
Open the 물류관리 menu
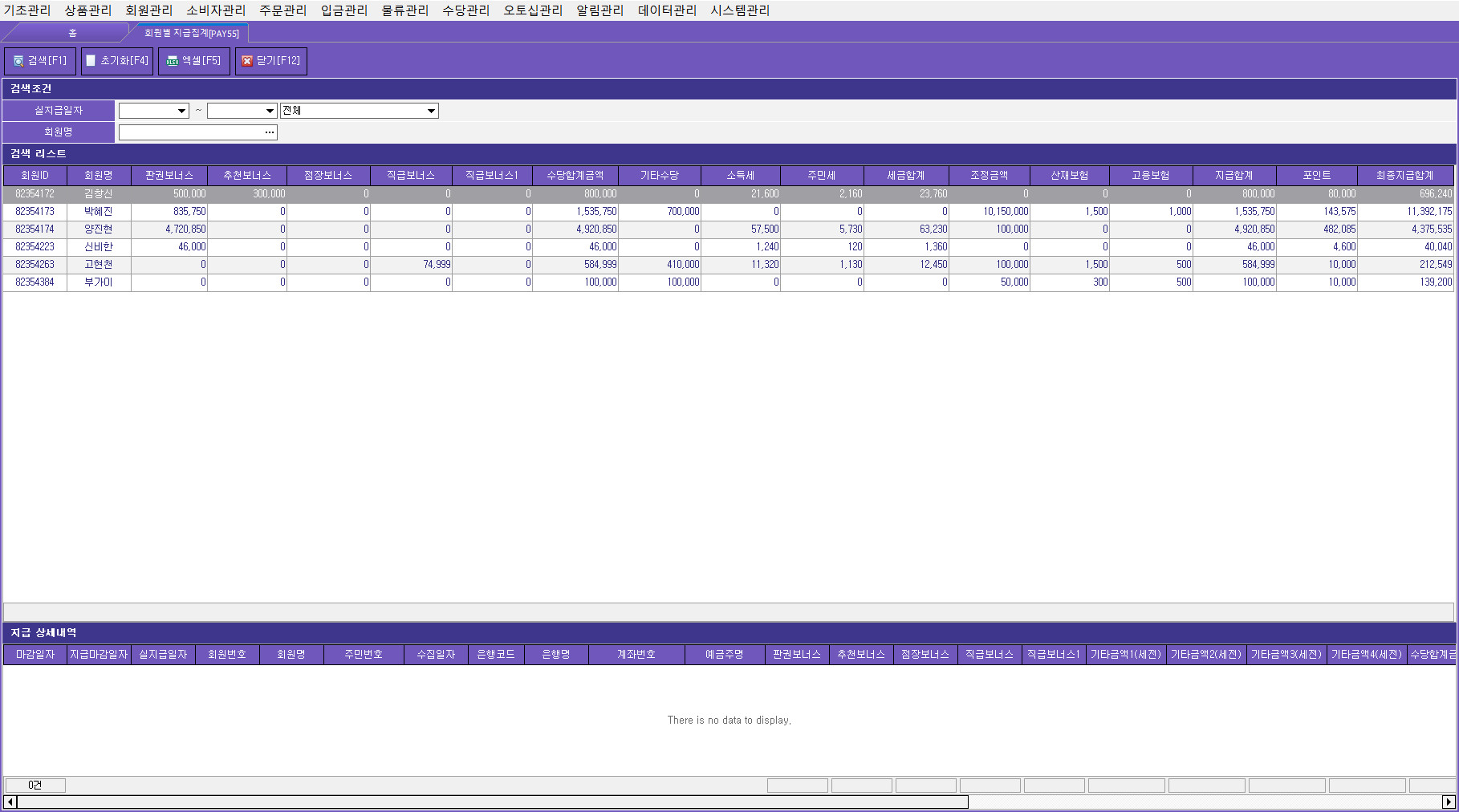[x=405, y=10]
